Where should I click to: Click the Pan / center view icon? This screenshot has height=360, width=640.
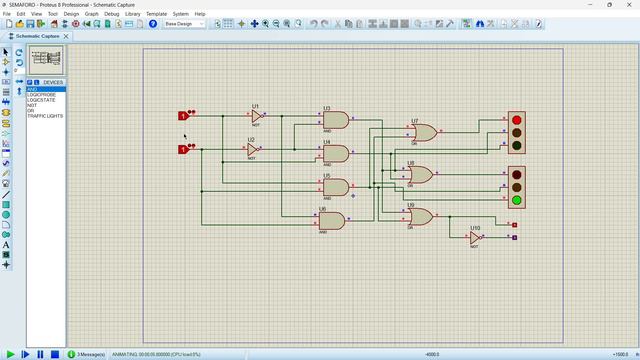tap(254, 24)
